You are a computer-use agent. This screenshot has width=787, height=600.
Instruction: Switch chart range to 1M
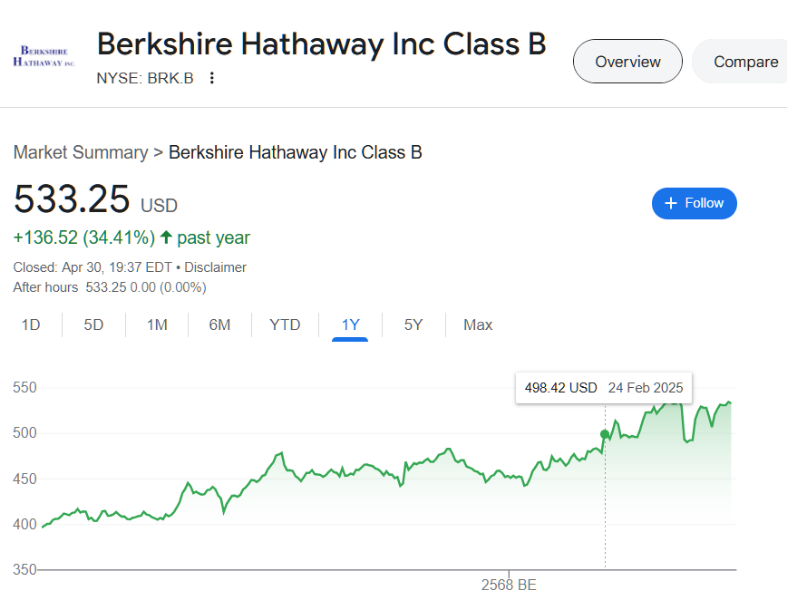point(157,325)
